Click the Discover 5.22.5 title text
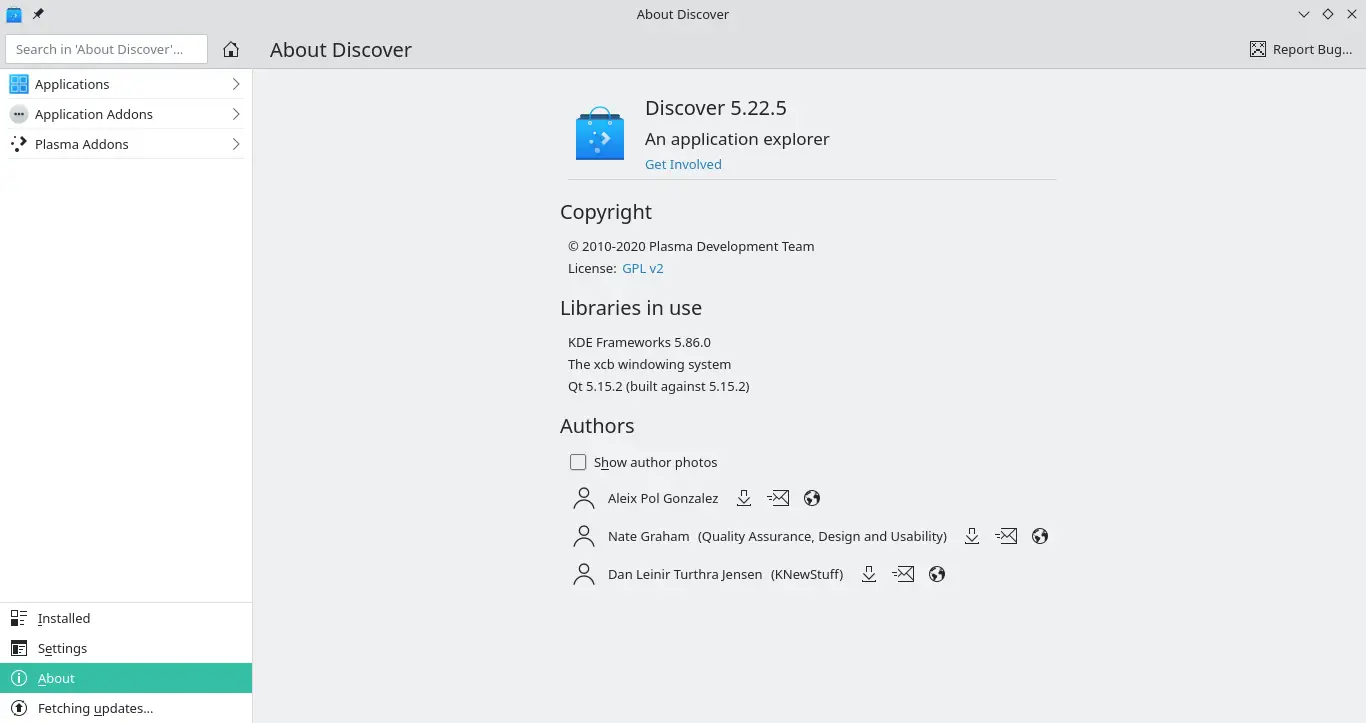 (715, 108)
